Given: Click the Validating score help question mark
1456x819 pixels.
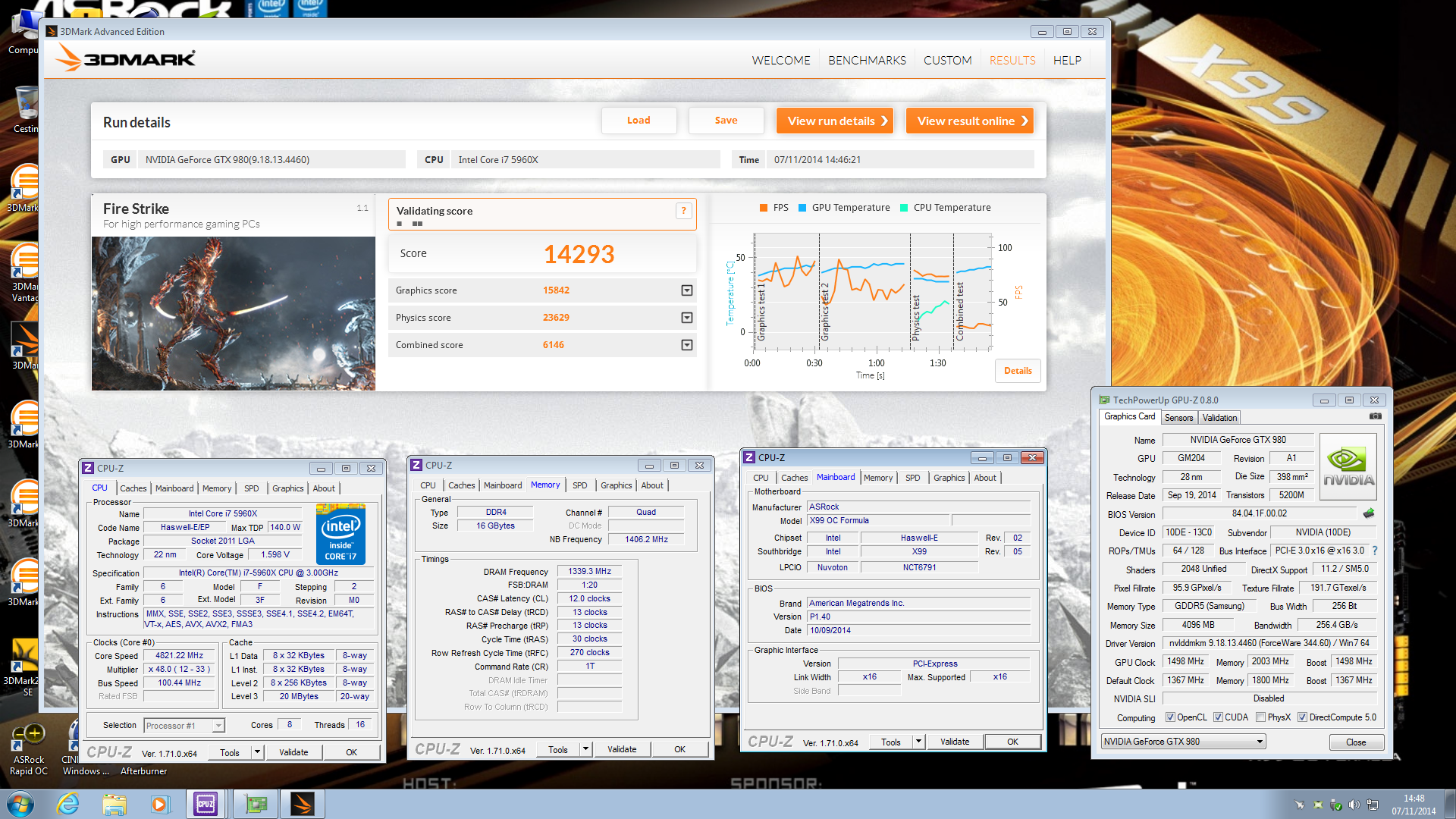Looking at the screenshot, I should [683, 211].
